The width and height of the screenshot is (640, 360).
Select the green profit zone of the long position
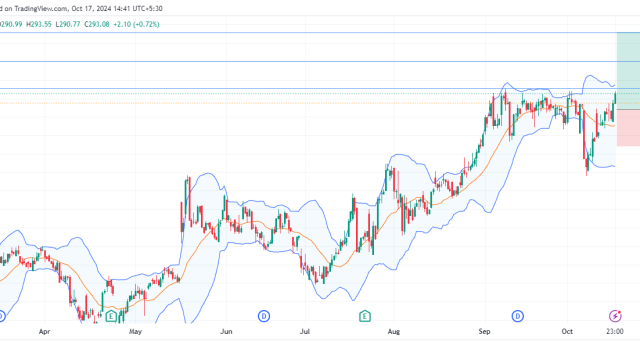click(x=628, y=71)
